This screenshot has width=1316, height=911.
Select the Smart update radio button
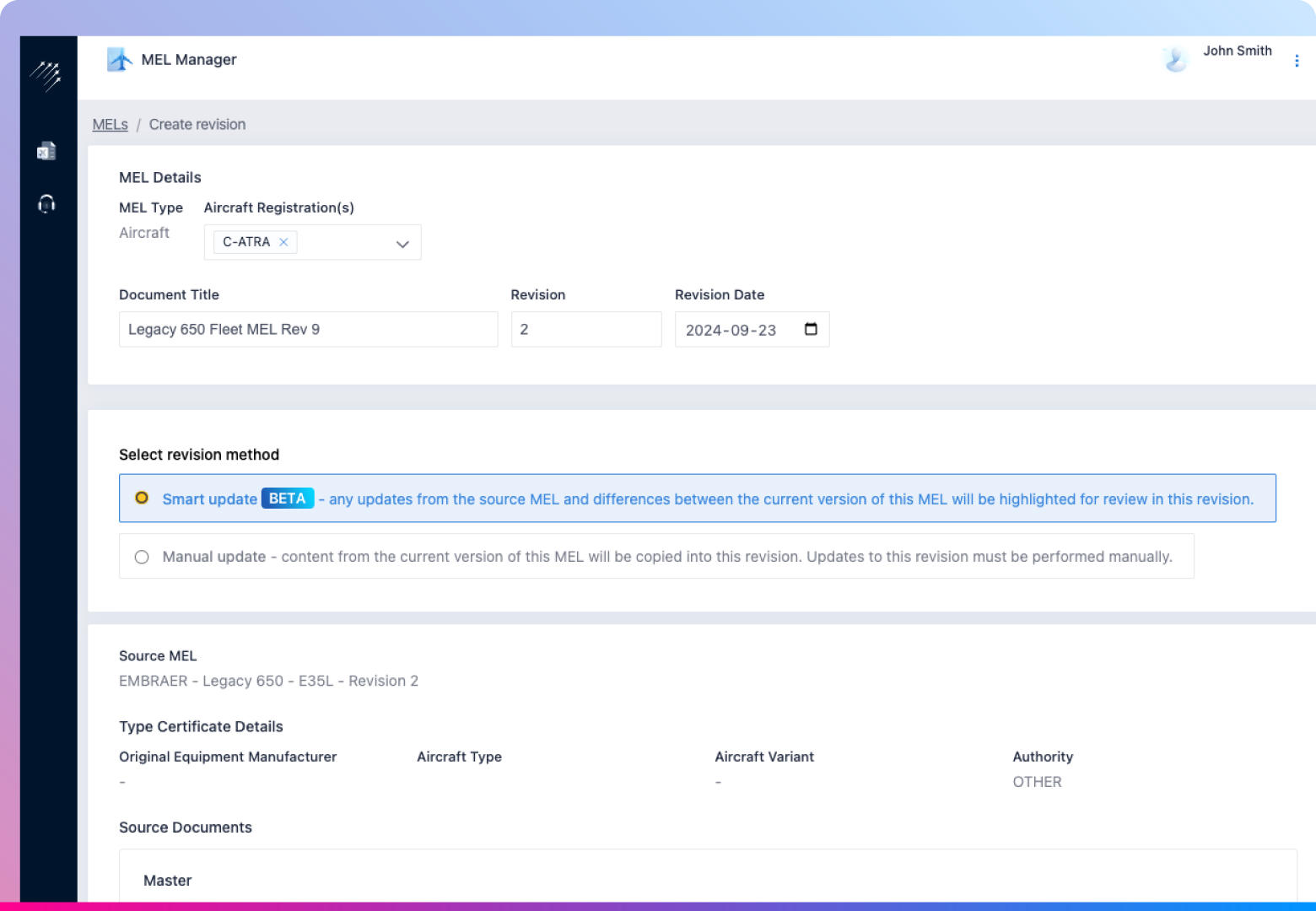tap(142, 498)
